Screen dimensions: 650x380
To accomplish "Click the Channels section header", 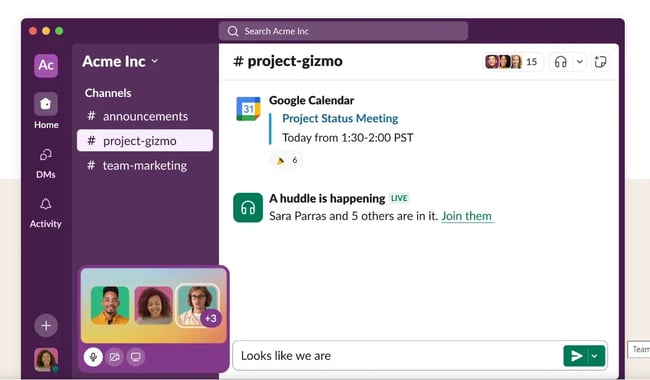I will click(x=108, y=93).
